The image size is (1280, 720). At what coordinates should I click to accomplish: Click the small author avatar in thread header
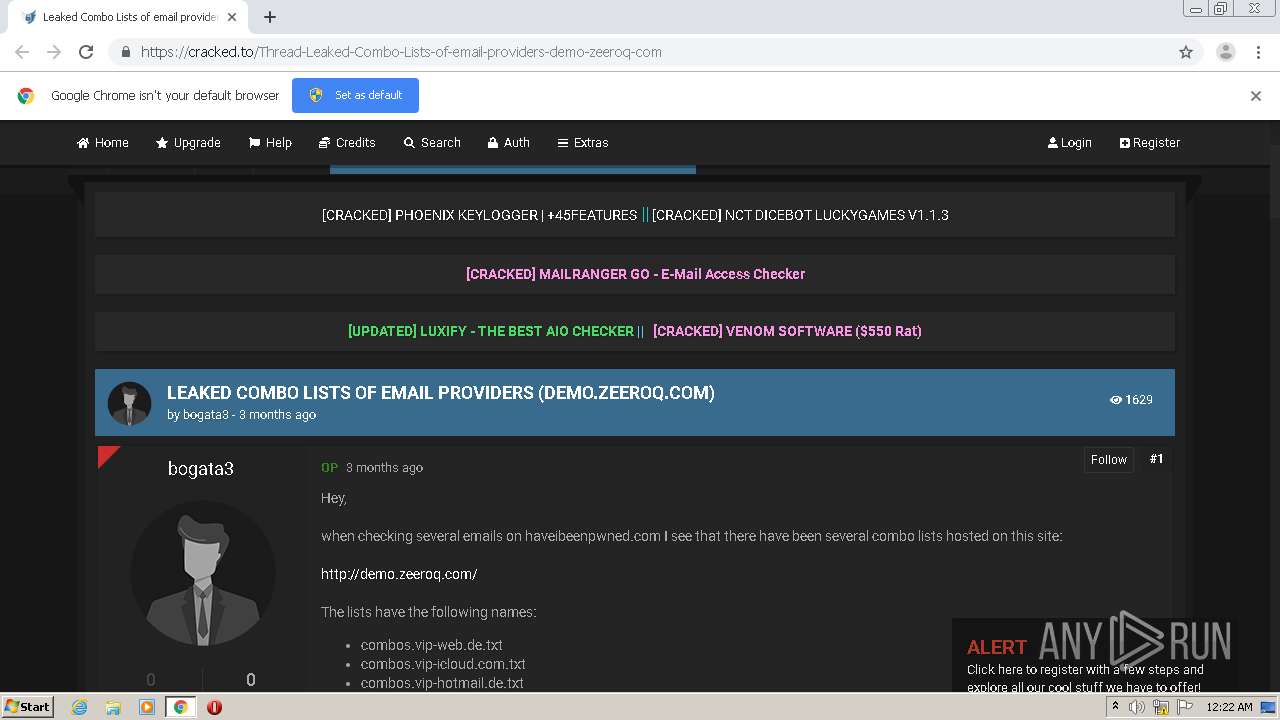click(129, 403)
